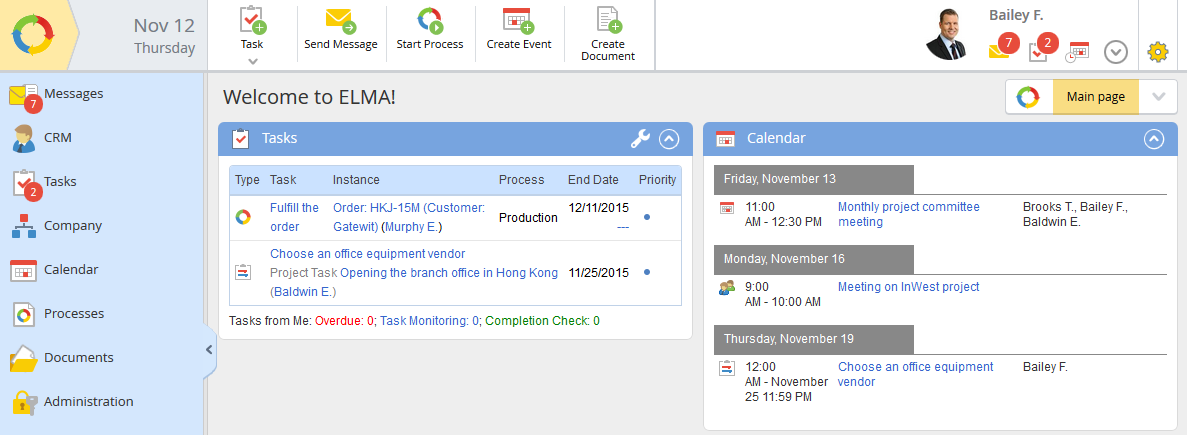Click the sidebar Processes icon
Viewport: 1187px width, 435px height.
(24, 314)
